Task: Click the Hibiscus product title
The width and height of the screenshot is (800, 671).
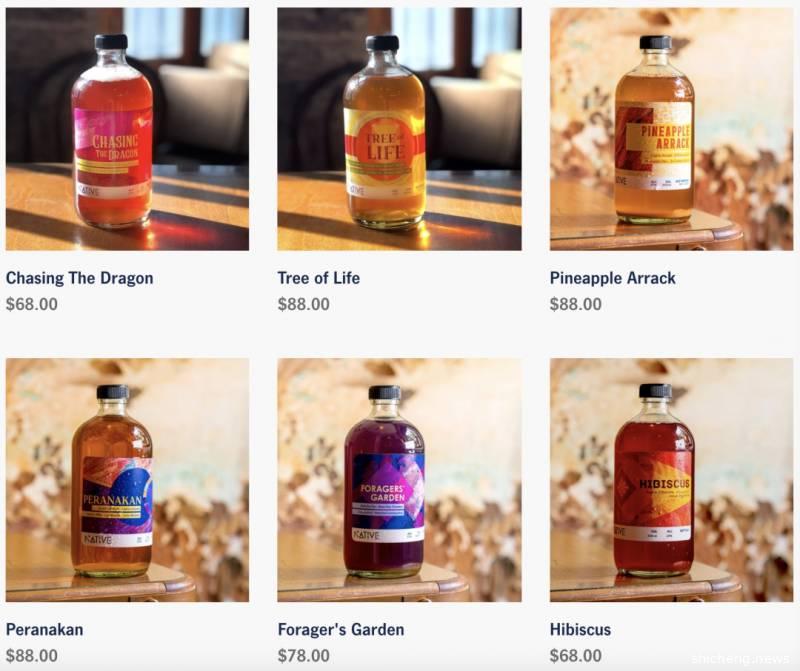Action: point(581,629)
